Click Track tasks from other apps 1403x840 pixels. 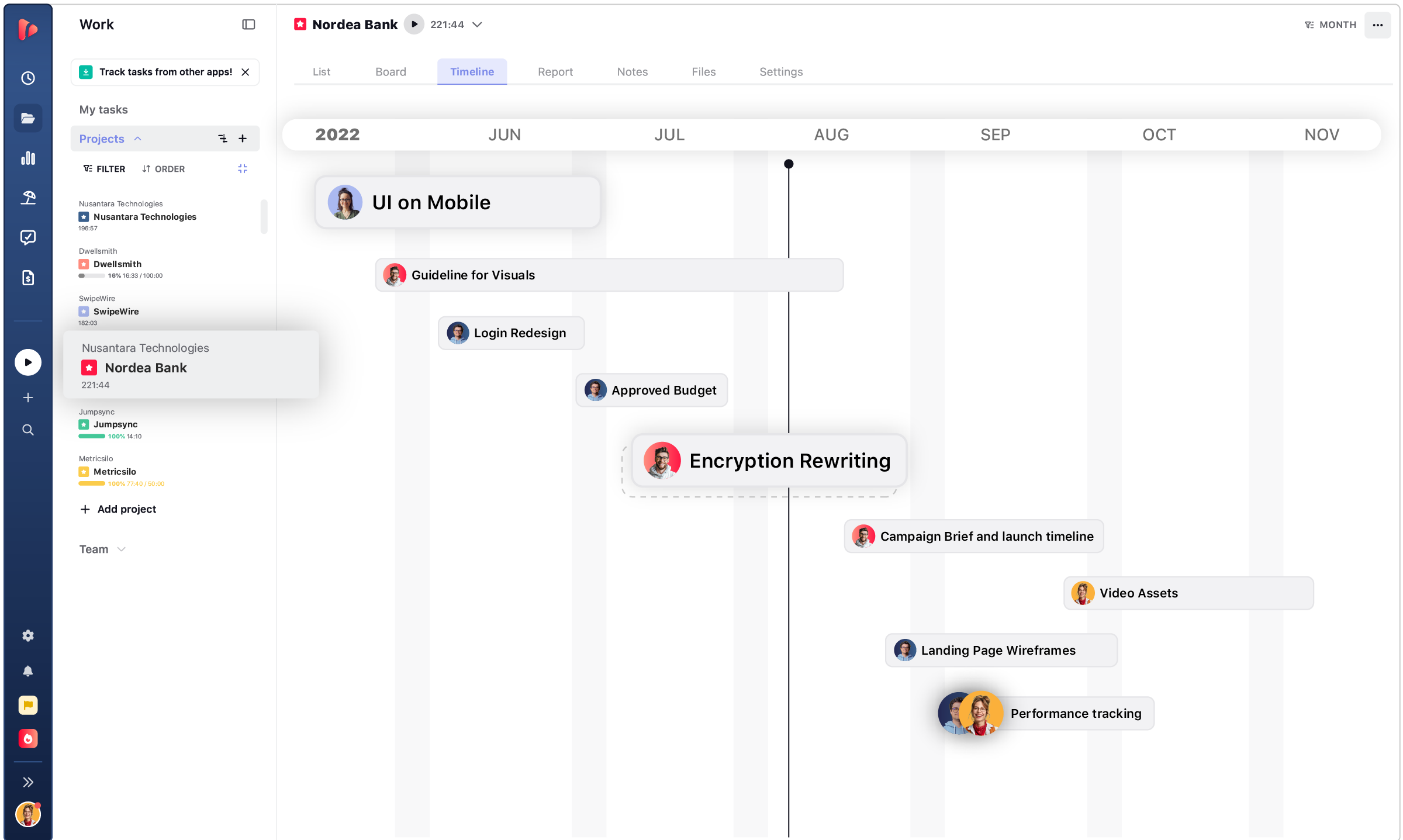pos(165,72)
